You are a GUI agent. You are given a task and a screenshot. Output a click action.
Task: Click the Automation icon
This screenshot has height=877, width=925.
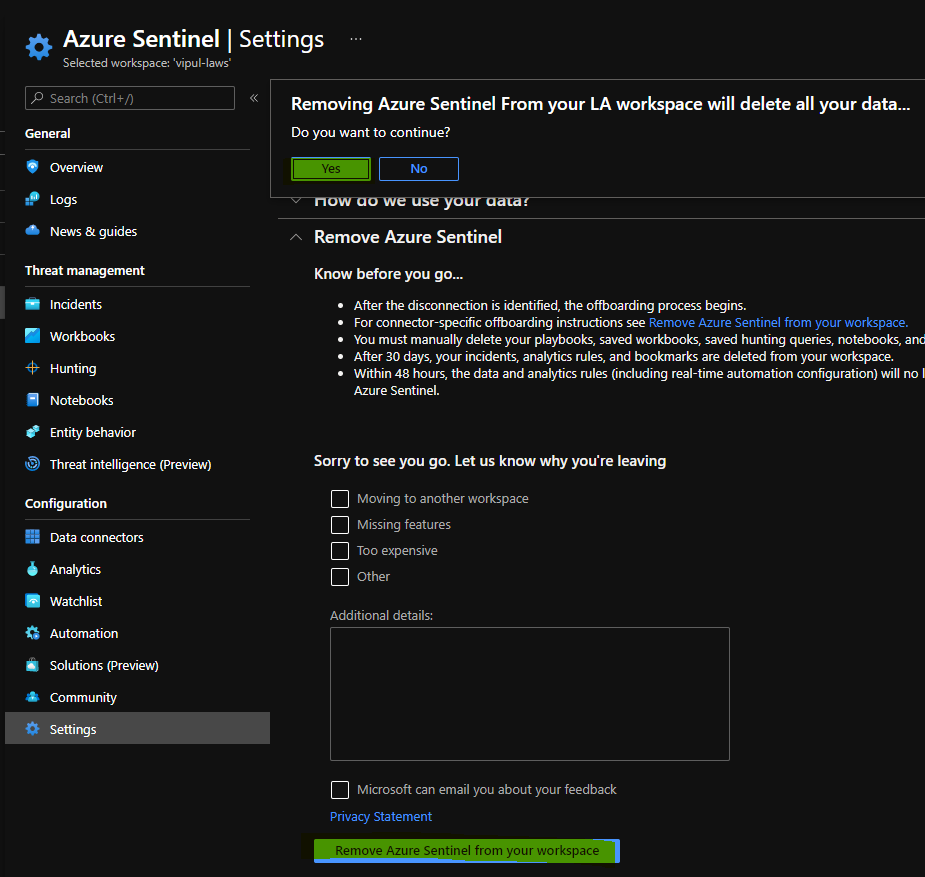click(34, 632)
